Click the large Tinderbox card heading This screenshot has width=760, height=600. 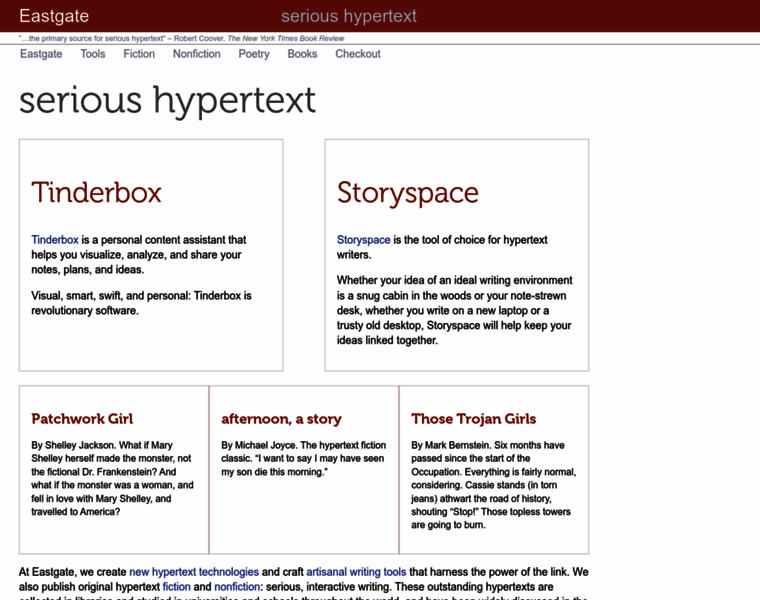click(x=96, y=192)
